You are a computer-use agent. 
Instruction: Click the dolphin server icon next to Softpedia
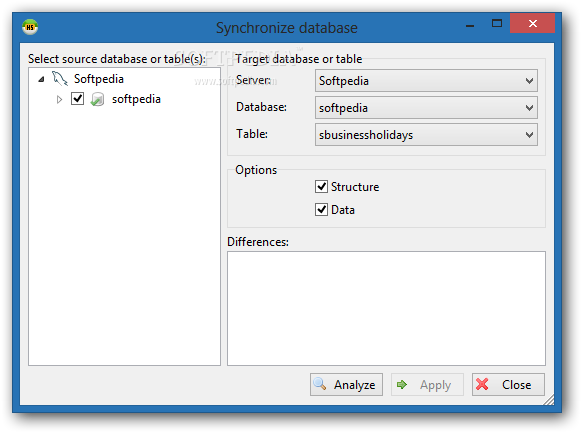point(59,79)
